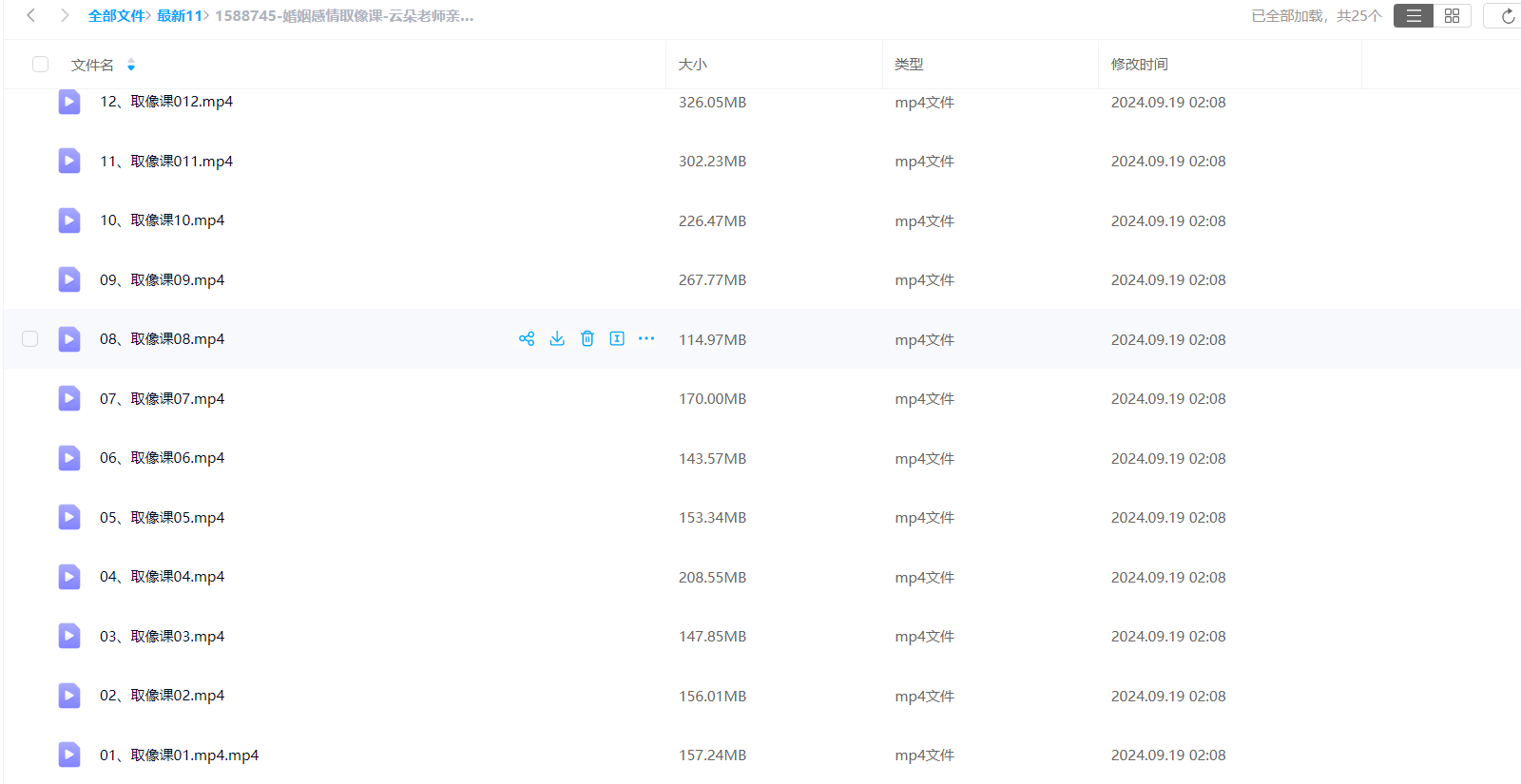Click video icon of 05、取像课05.mp4
Screen dimensions: 1521x784
tap(69, 517)
